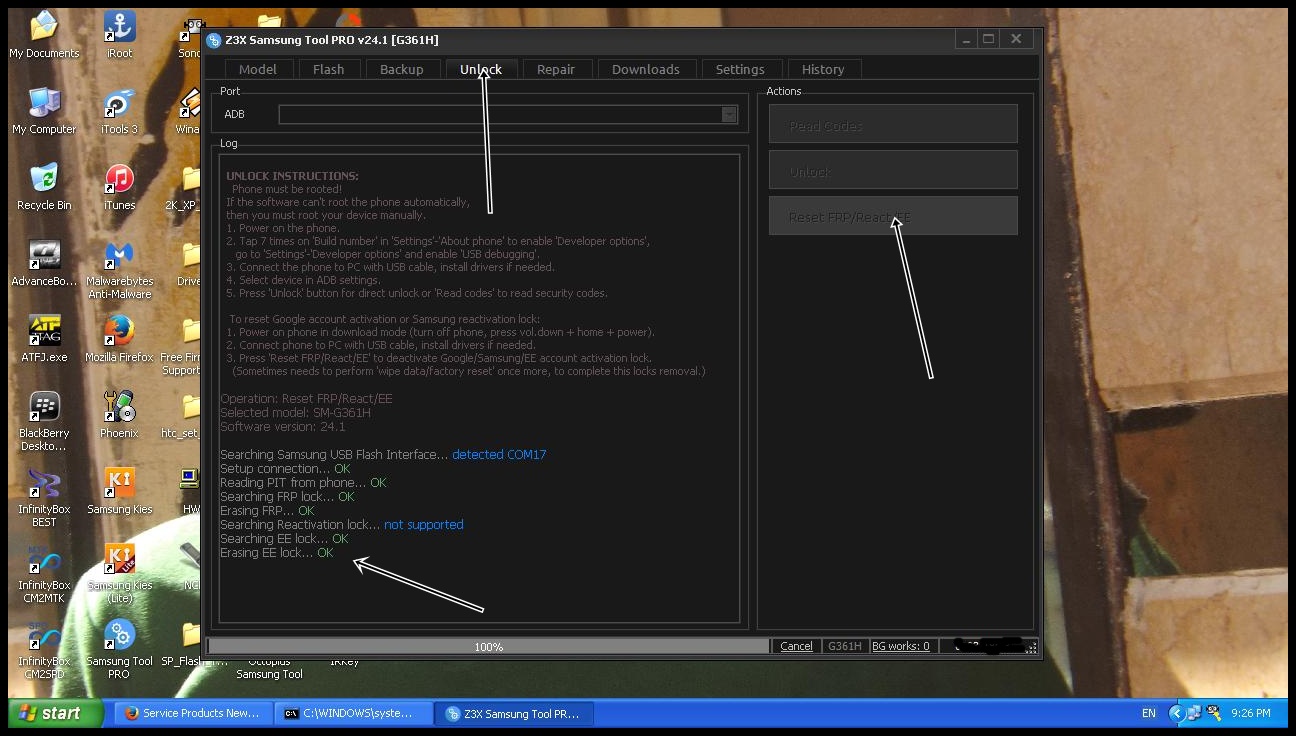Click the G361H model status label
Viewport: 1296px width, 736px height.
click(845, 646)
